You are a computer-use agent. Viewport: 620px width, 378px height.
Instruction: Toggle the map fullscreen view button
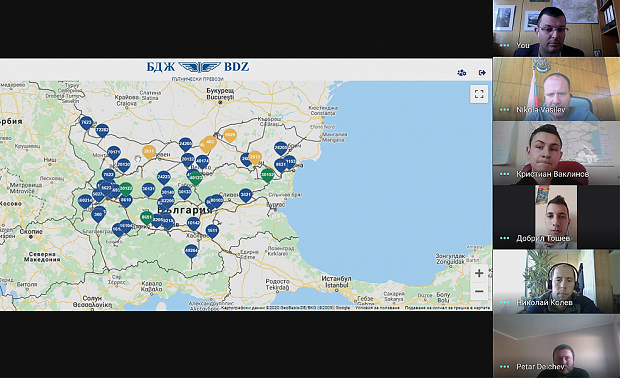tap(479, 94)
